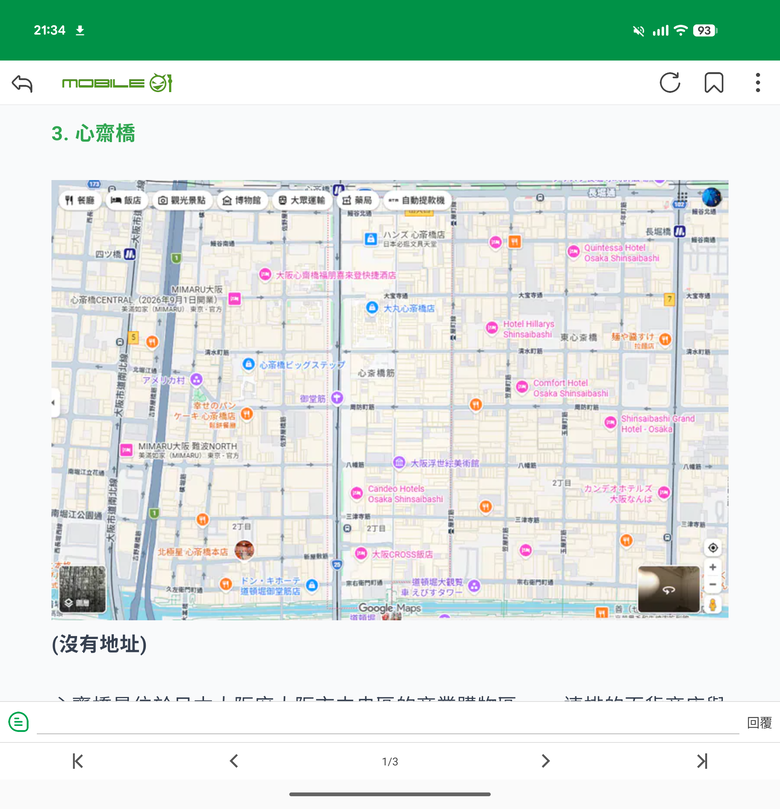This screenshot has width=780, height=809.
Task: Click Quintessa Hotel Osaka Shinsaibashi pin
Action: [574, 252]
